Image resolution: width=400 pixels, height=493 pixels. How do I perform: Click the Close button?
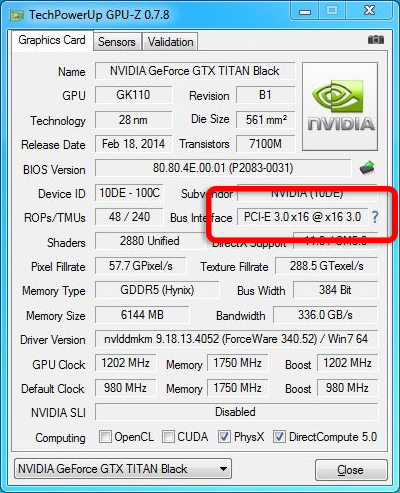(351, 470)
